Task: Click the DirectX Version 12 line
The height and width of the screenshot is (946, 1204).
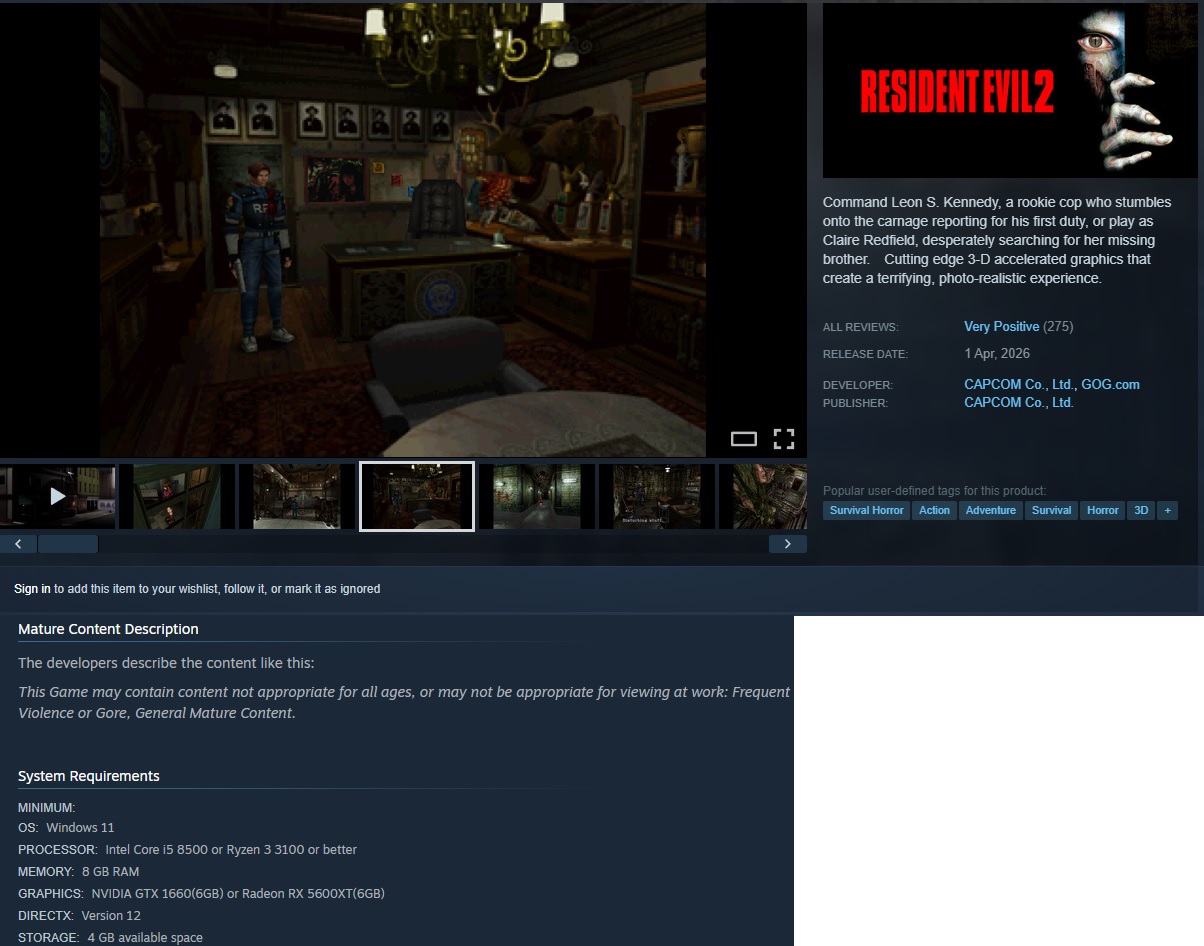Action: coord(79,916)
